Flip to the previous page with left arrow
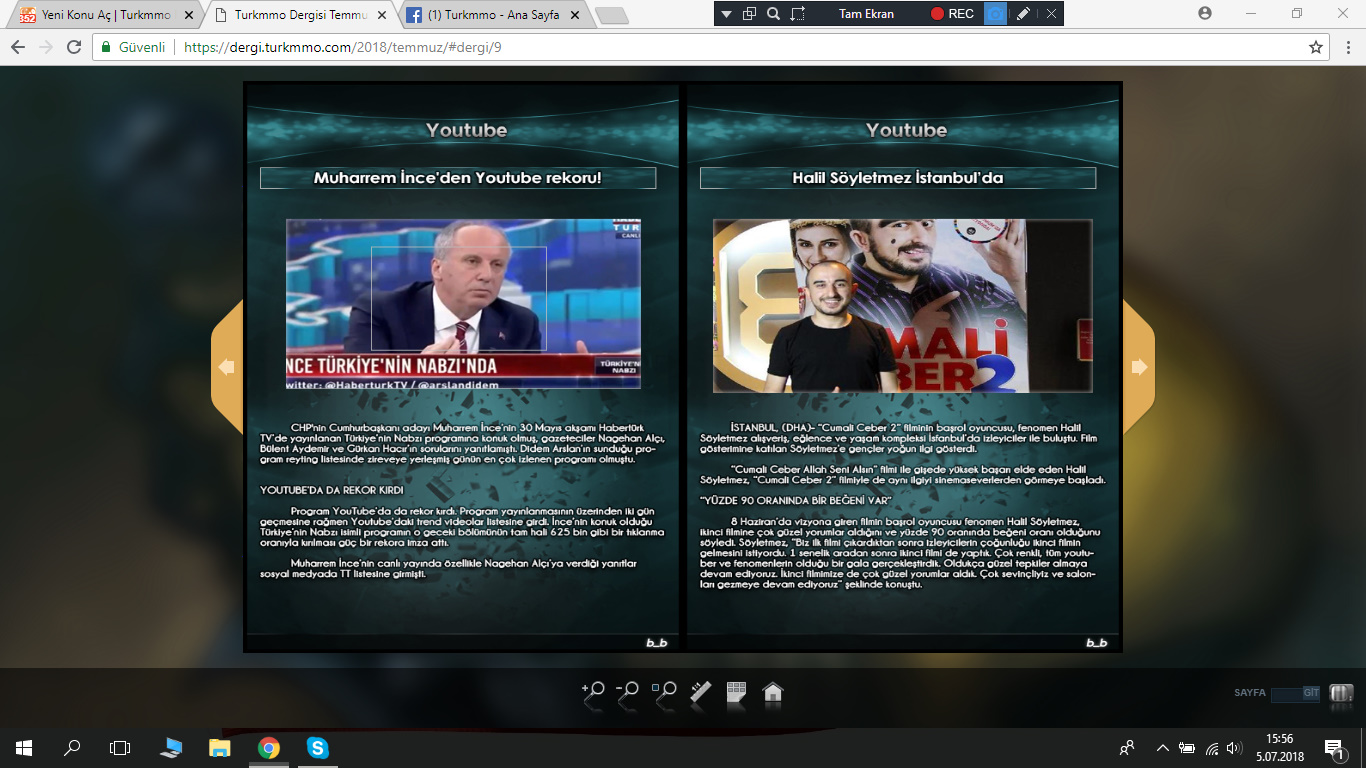Image resolution: width=1366 pixels, height=768 pixels. pos(227,367)
